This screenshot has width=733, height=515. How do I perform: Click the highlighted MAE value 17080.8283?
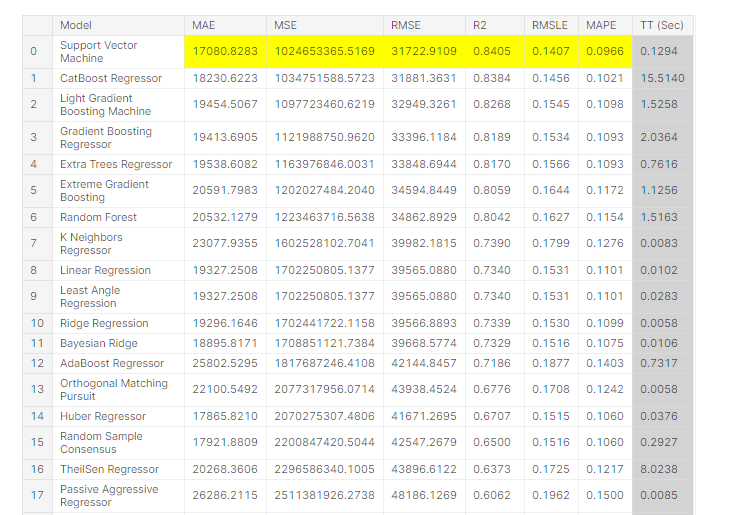point(224,52)
